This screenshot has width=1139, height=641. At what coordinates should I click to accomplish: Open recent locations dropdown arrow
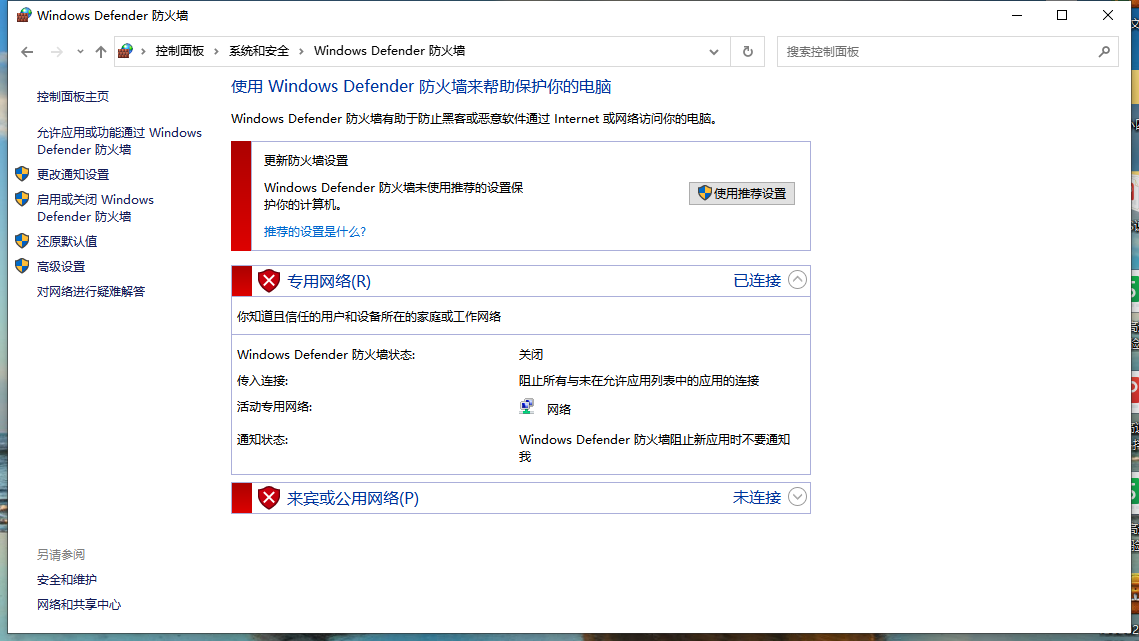pos(80,52)
